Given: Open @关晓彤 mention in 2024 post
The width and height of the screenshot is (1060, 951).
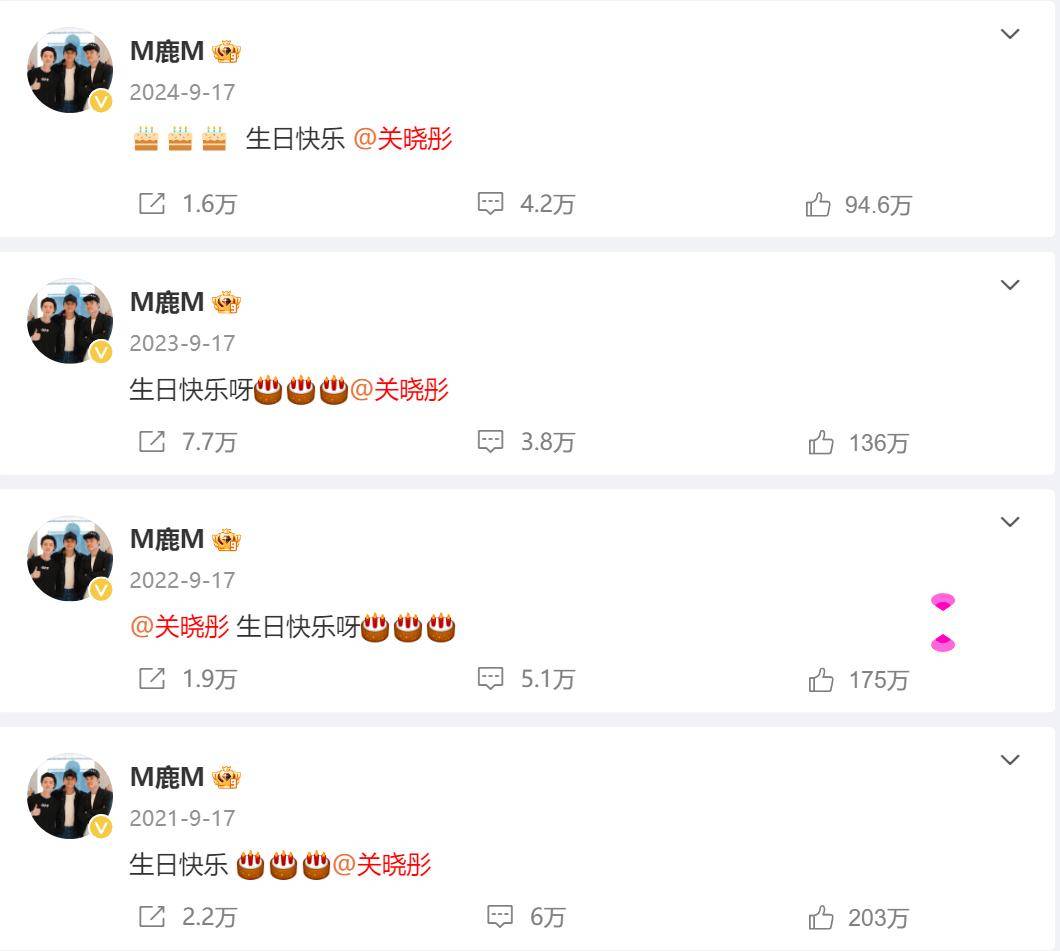Looking at the screenshot, I should pyautogui.click(x=403, y=139).
